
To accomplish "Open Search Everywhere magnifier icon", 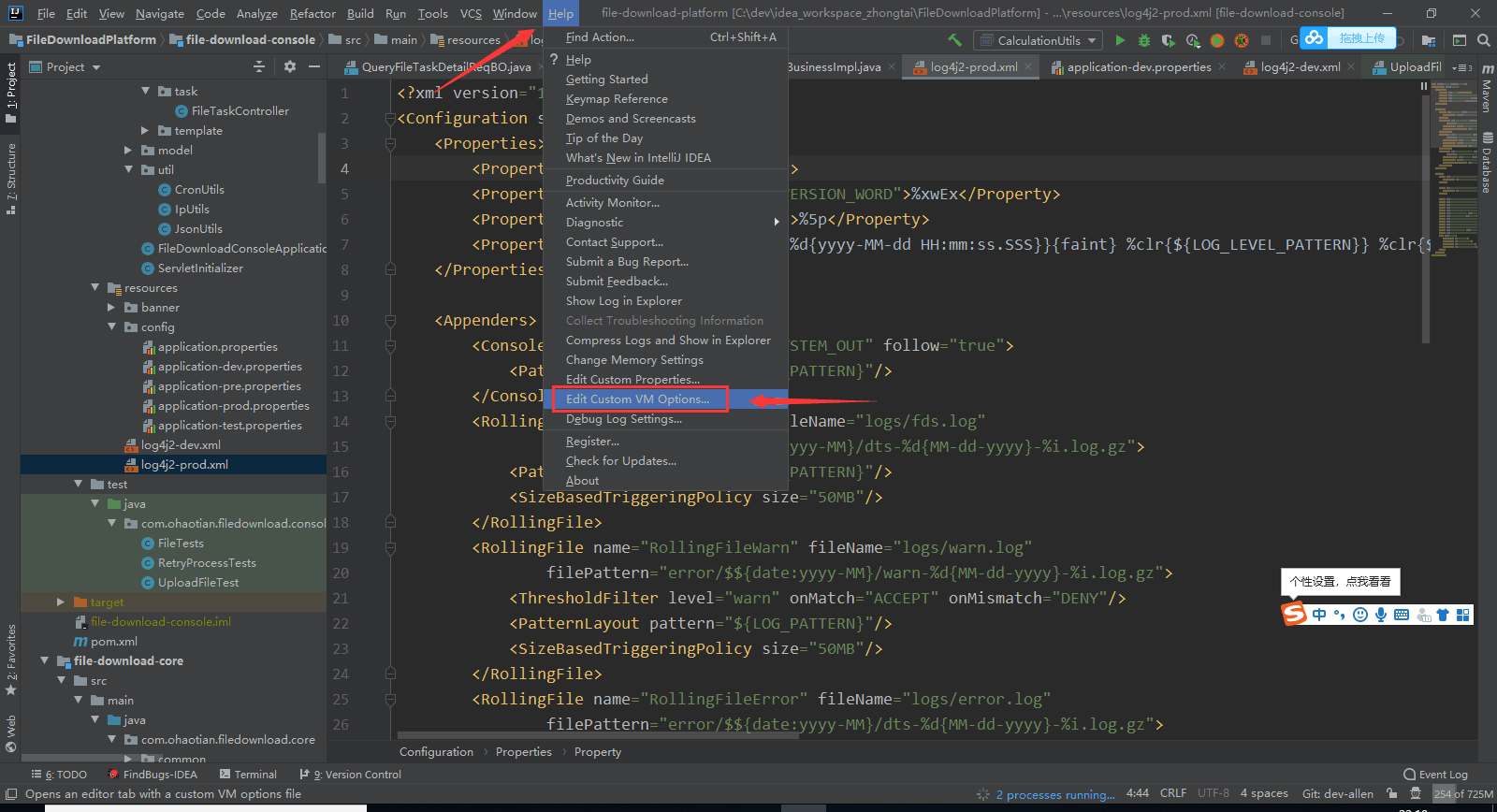I will [1483, 40].
